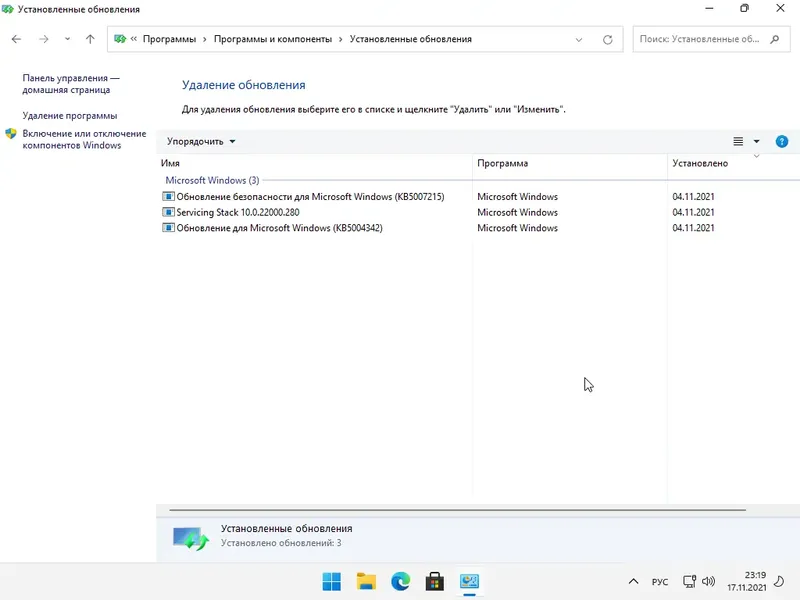Viewport: 800px width, 600px height.
Task: Click the change view icon near Help
Action: tap(741, 141)
